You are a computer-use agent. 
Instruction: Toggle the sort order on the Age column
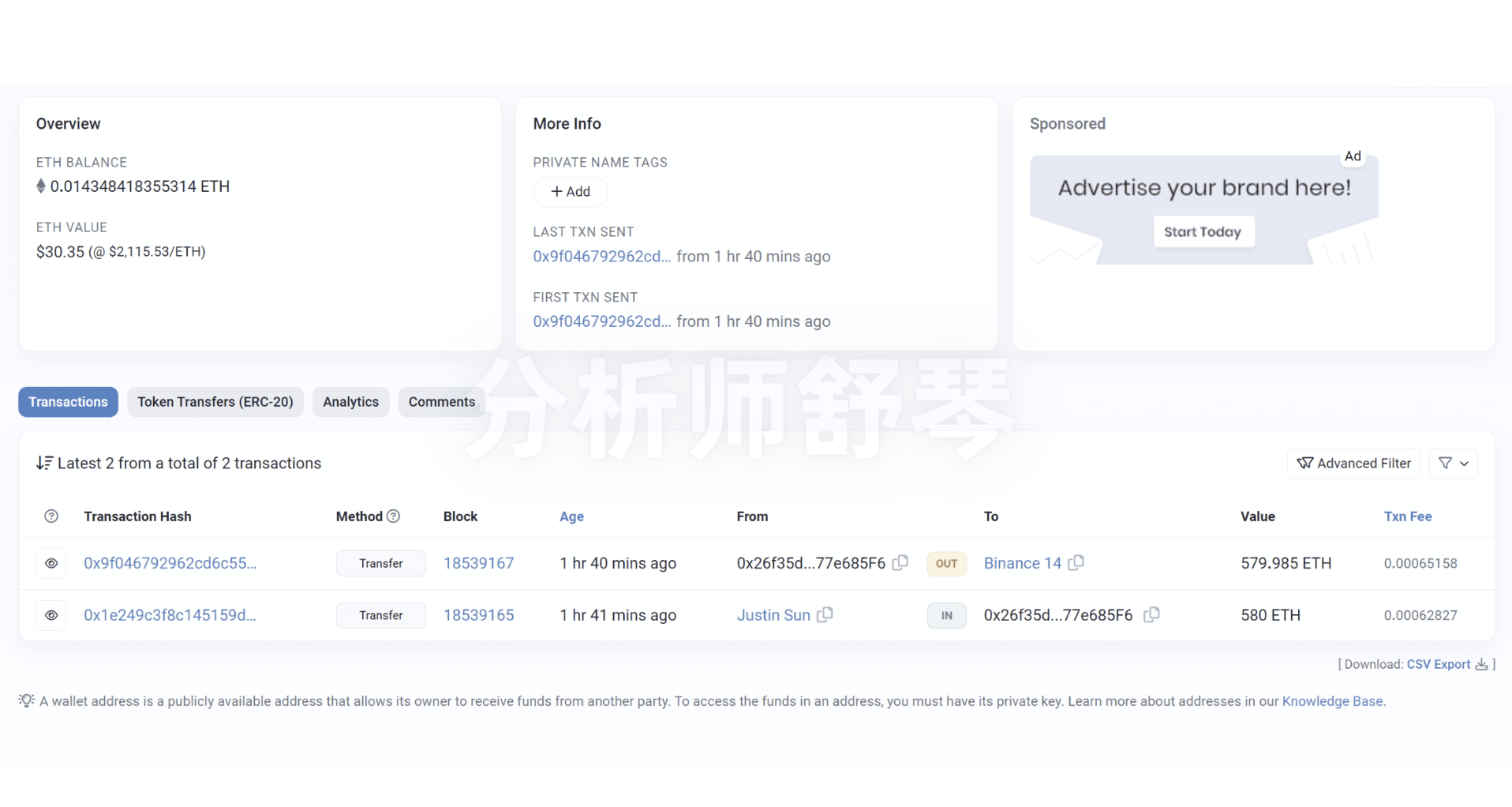pos(571,516)
